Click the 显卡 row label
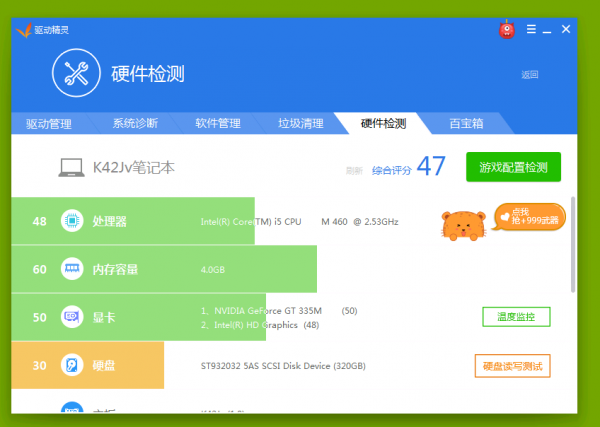Image resolution: width=600 pixels, height=427 pixels. point(104,317)
